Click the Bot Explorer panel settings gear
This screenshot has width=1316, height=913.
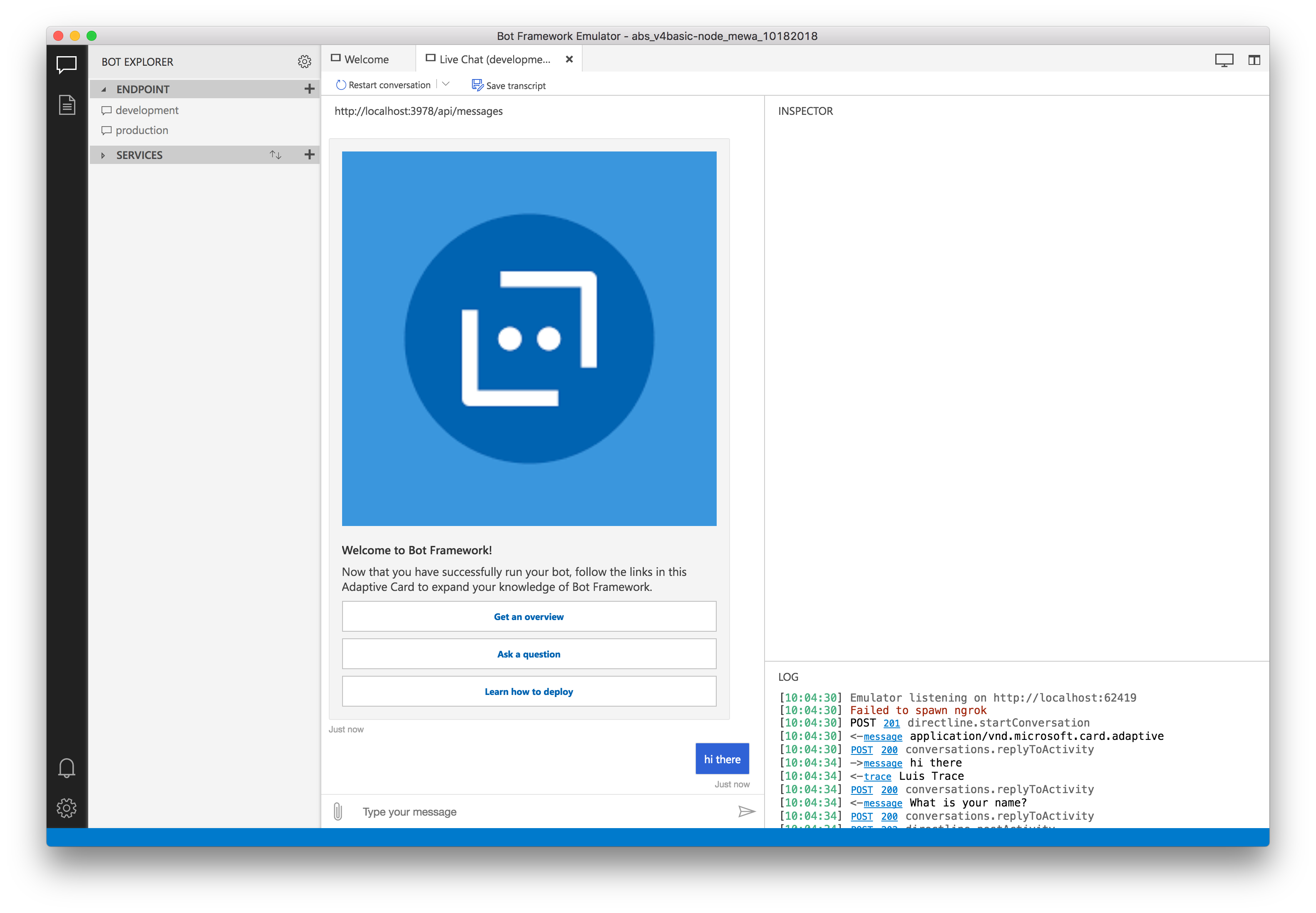304,61
